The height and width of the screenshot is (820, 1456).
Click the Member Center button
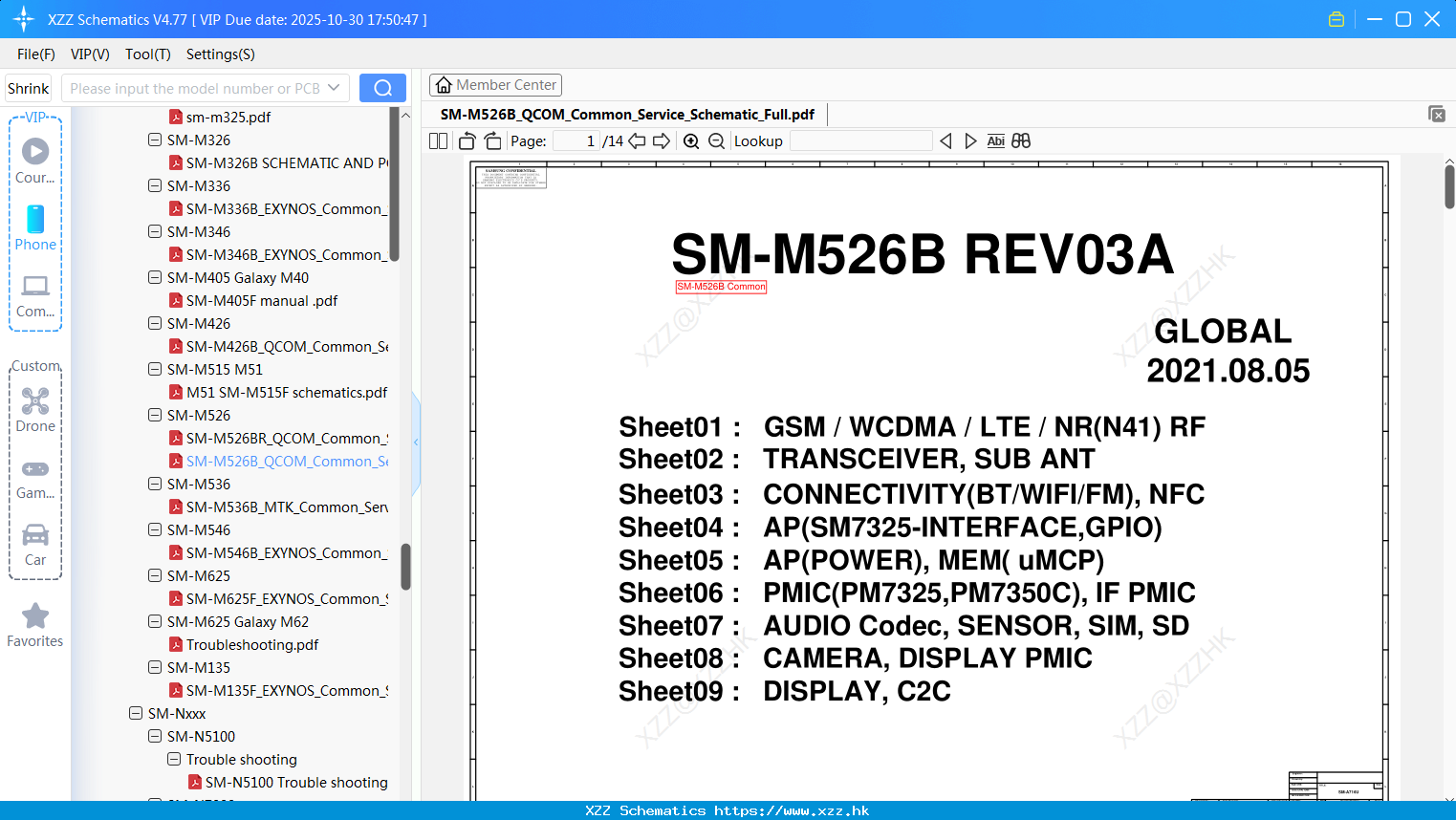click(x=495, y=85)
